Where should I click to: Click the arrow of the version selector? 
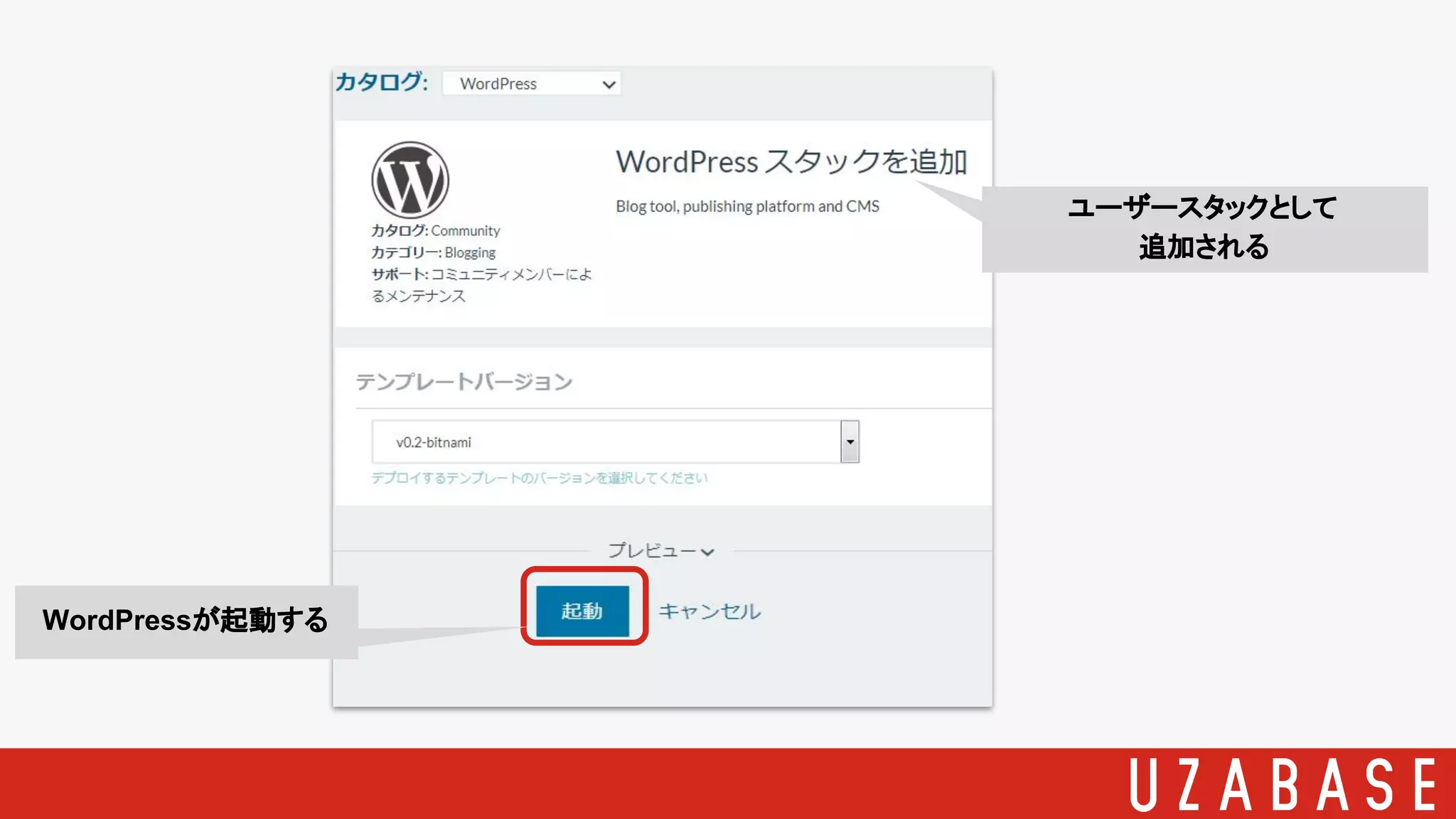850,441
